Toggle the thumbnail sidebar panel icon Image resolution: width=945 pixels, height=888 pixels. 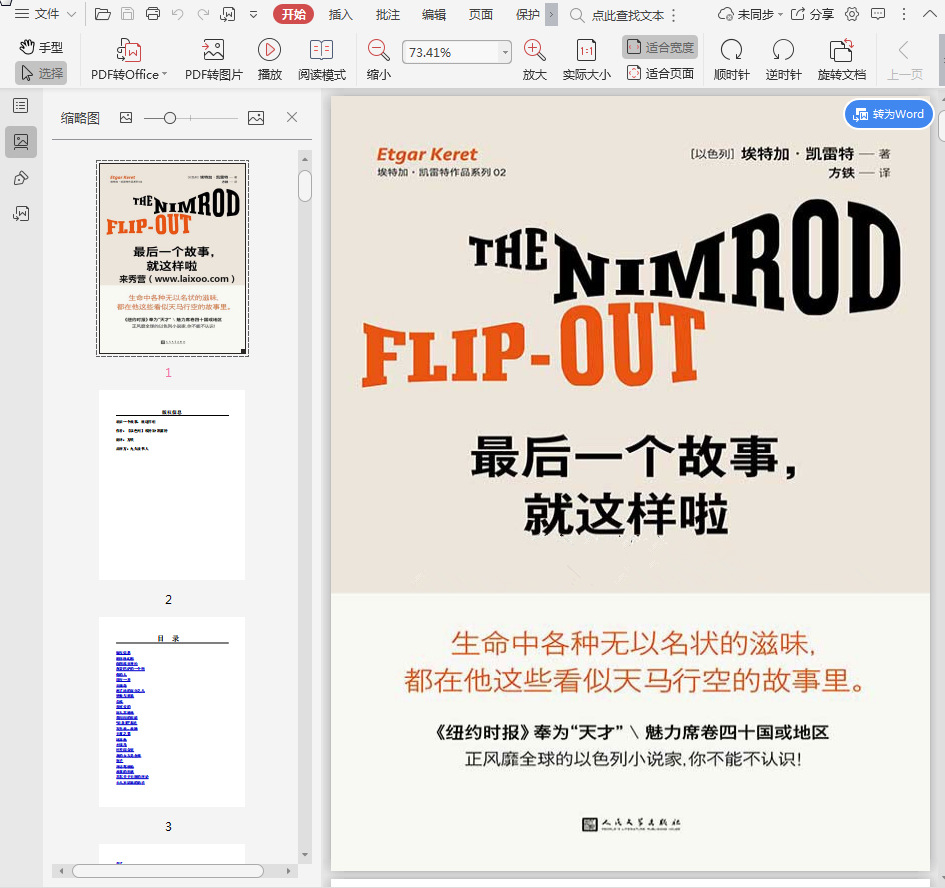[x=21, y=142]
